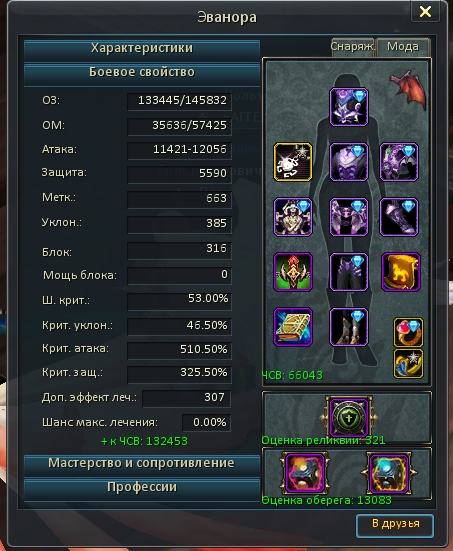
Task: Select the left amulet charm icon
Action: 305,473
